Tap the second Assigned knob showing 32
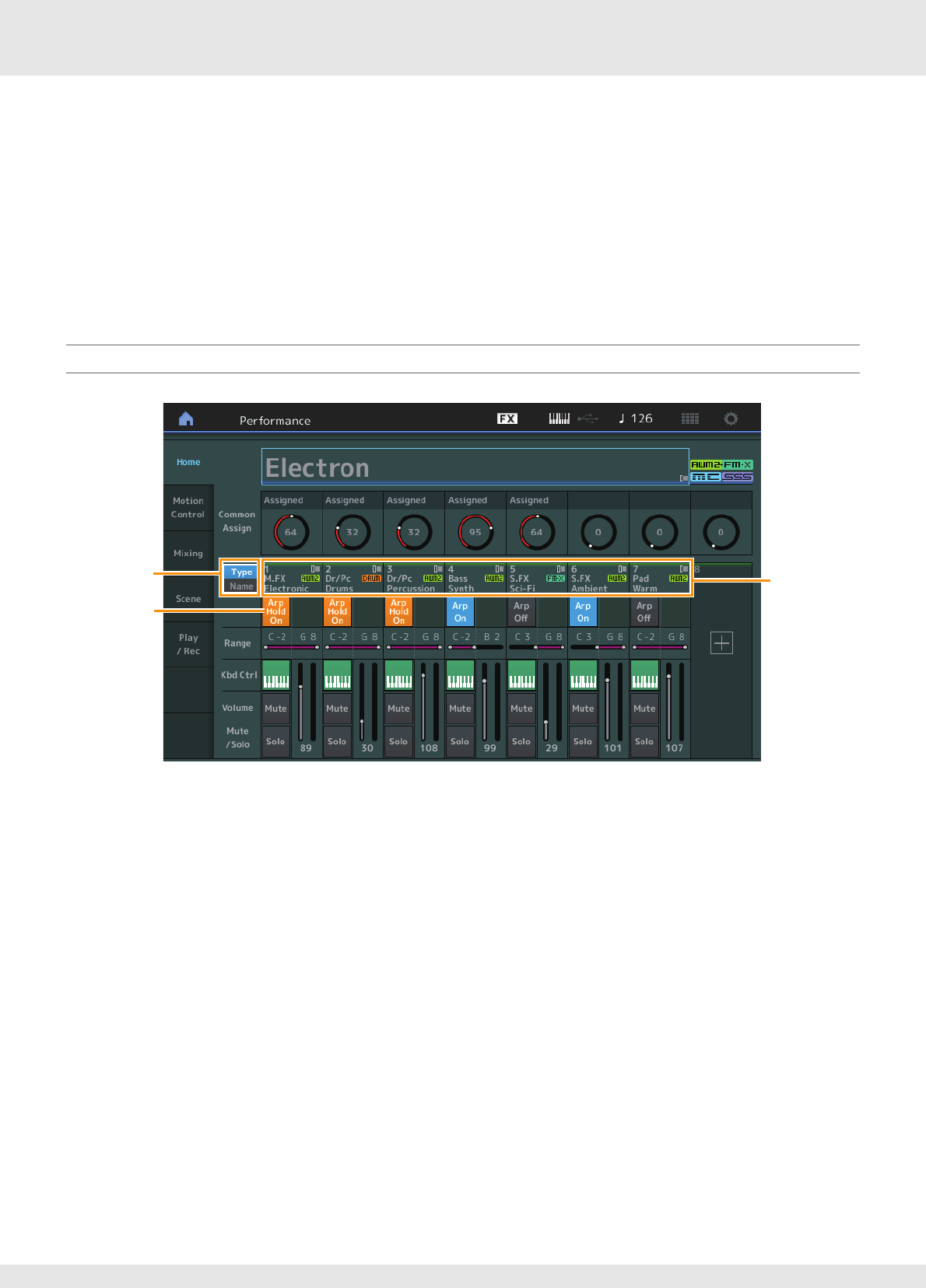The height and width of the screenshot is (1288, 926). point(353,532)
